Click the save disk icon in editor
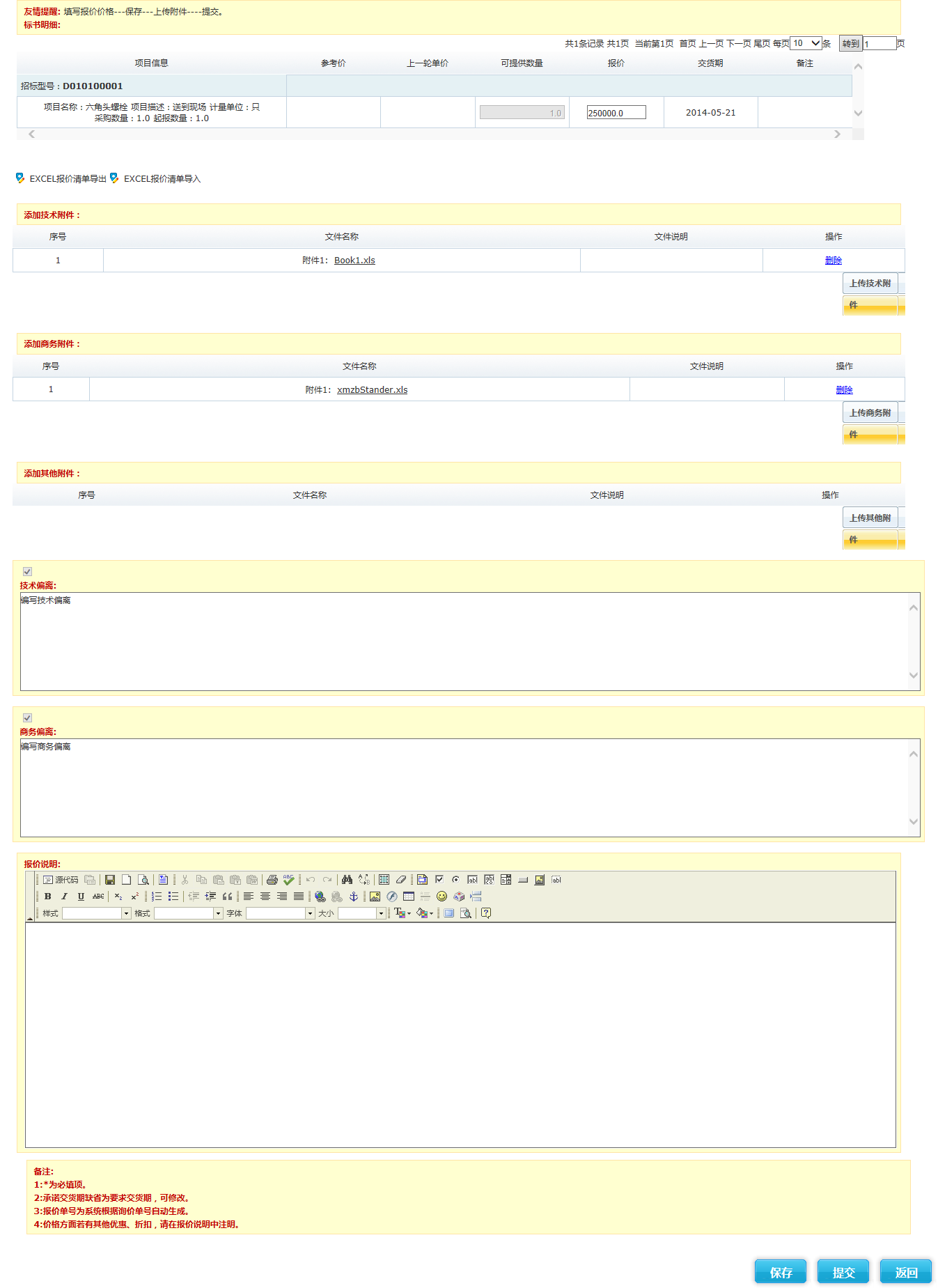The image size is (938, 1288). click(109, 880)
